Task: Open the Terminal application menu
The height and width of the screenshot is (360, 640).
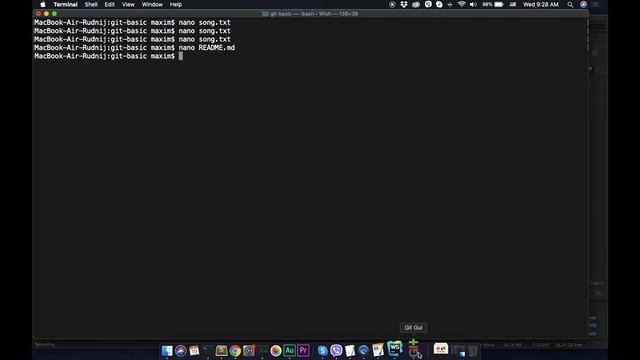Action: click(65, 4)
